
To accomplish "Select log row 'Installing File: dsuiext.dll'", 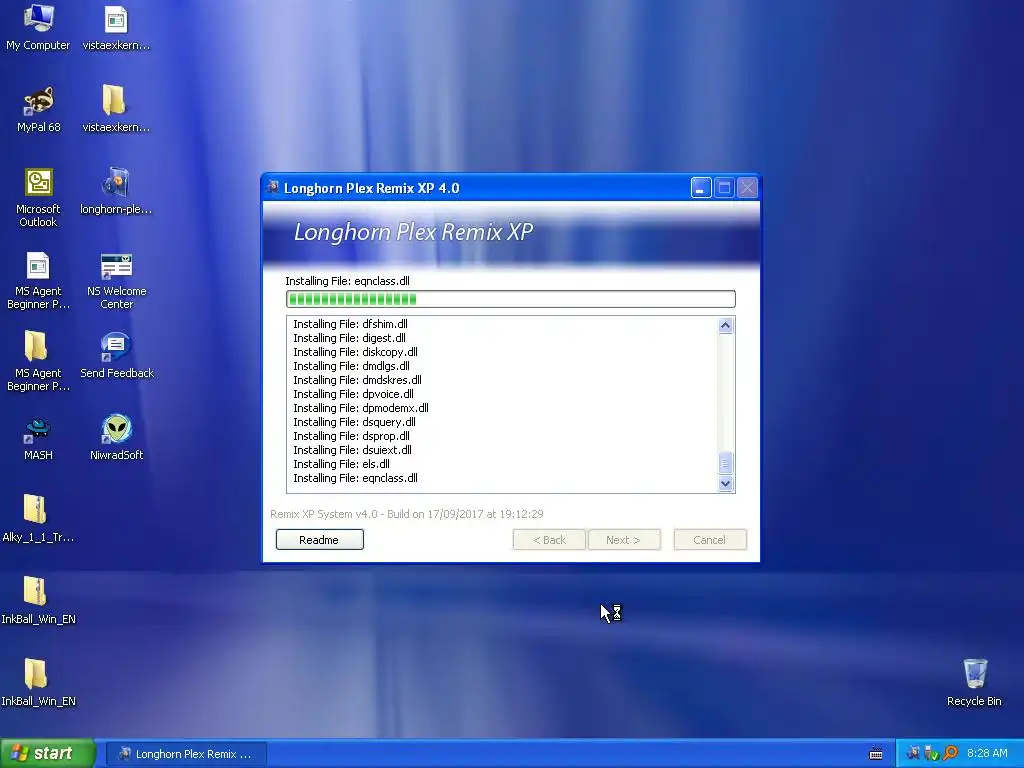I will tap(353, 450).
